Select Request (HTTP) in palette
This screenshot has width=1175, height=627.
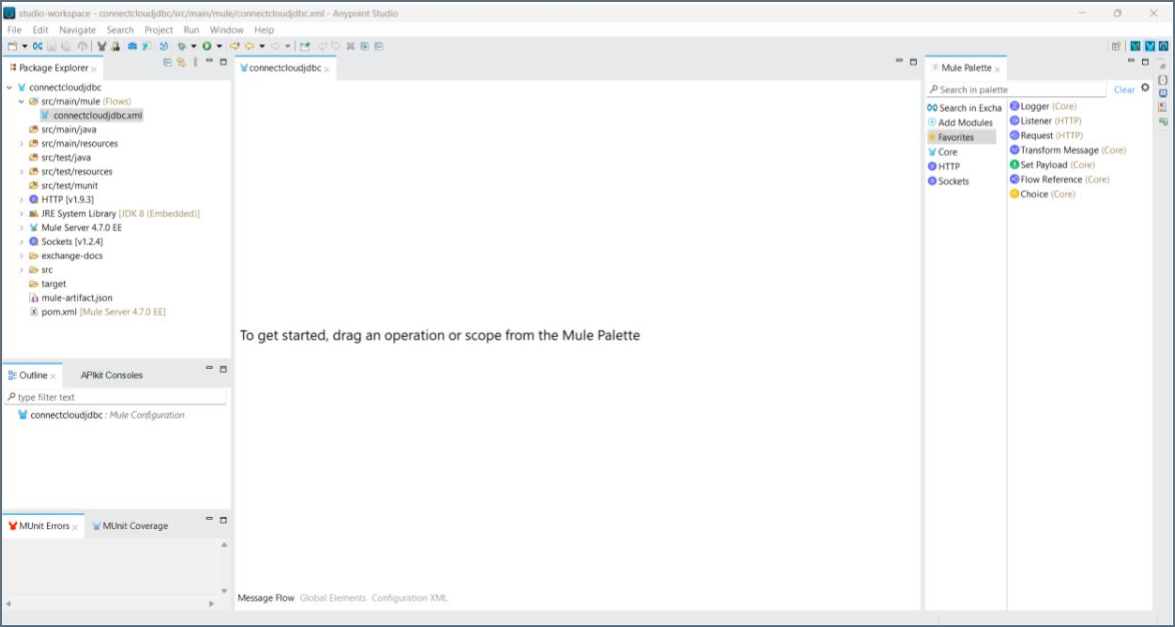tap(1046, 136)
